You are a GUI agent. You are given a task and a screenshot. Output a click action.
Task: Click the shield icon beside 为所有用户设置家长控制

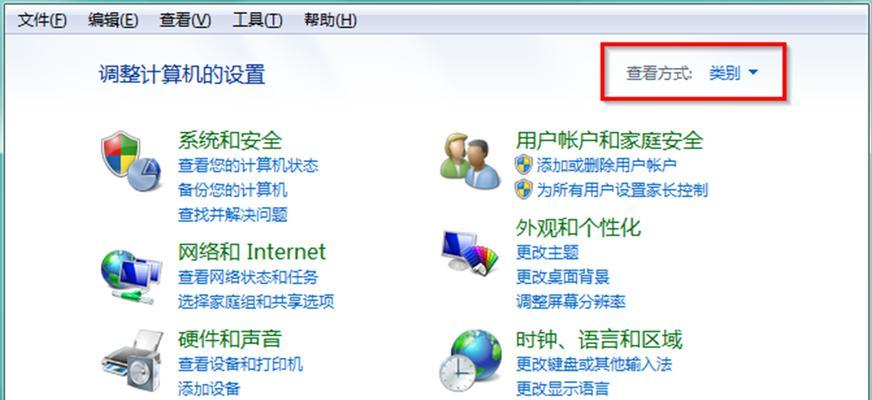(x=523, y=190)
